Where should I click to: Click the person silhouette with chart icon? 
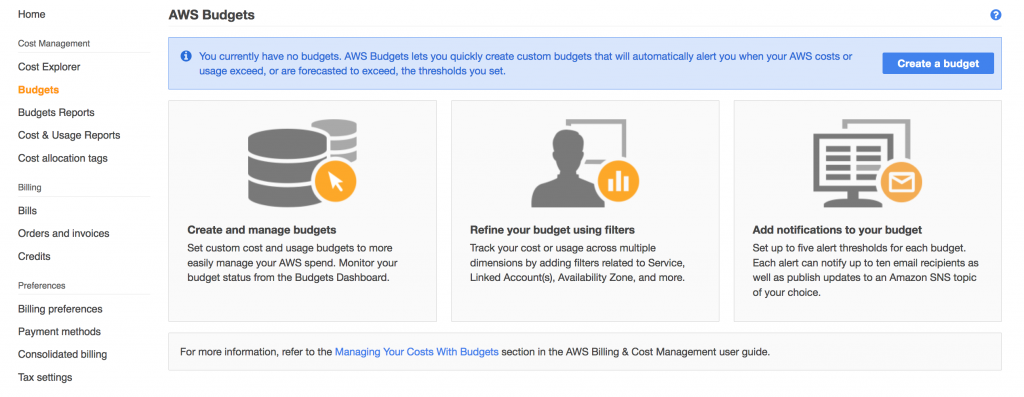point(585,163)
